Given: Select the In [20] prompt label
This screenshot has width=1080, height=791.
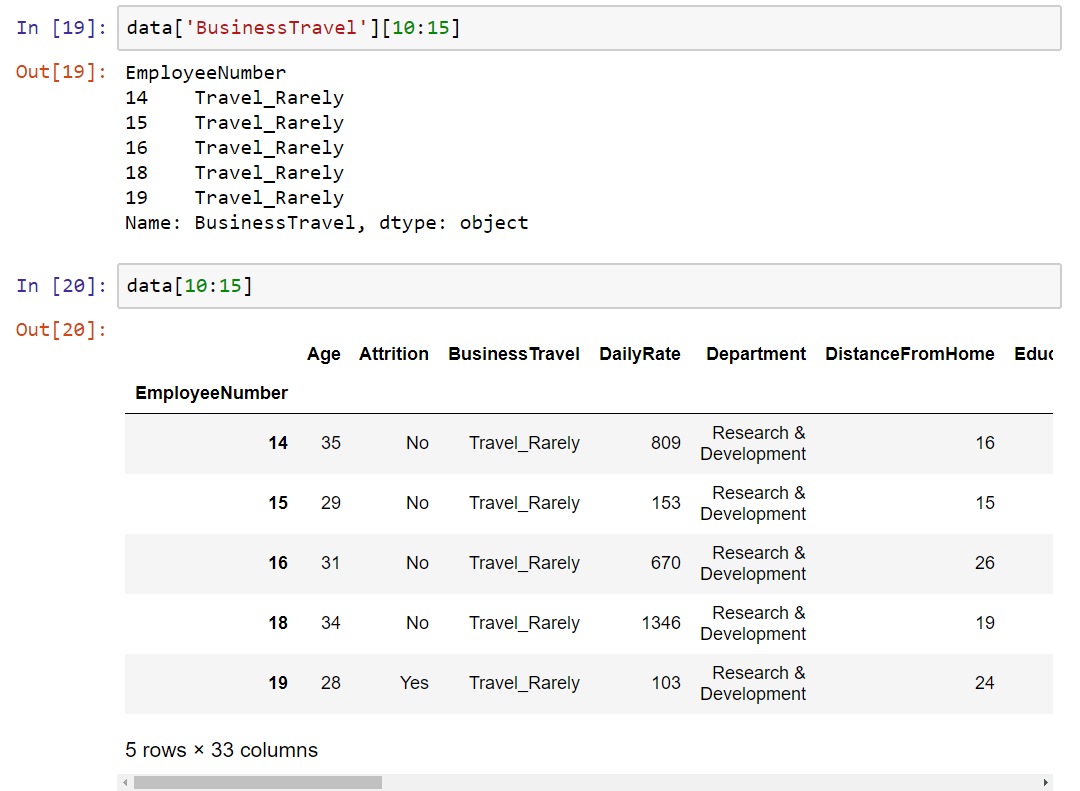Looking at the screenshot, I should tap(55, 286).
